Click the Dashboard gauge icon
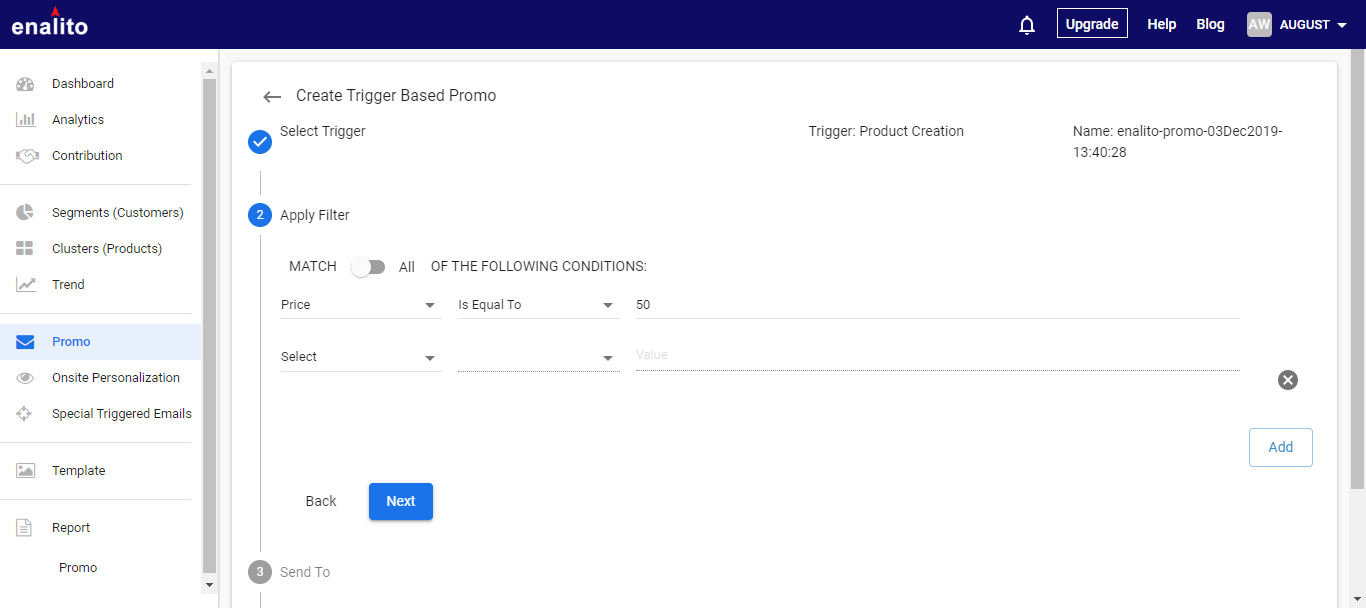Screen dimensions: 1366x608 26,84
